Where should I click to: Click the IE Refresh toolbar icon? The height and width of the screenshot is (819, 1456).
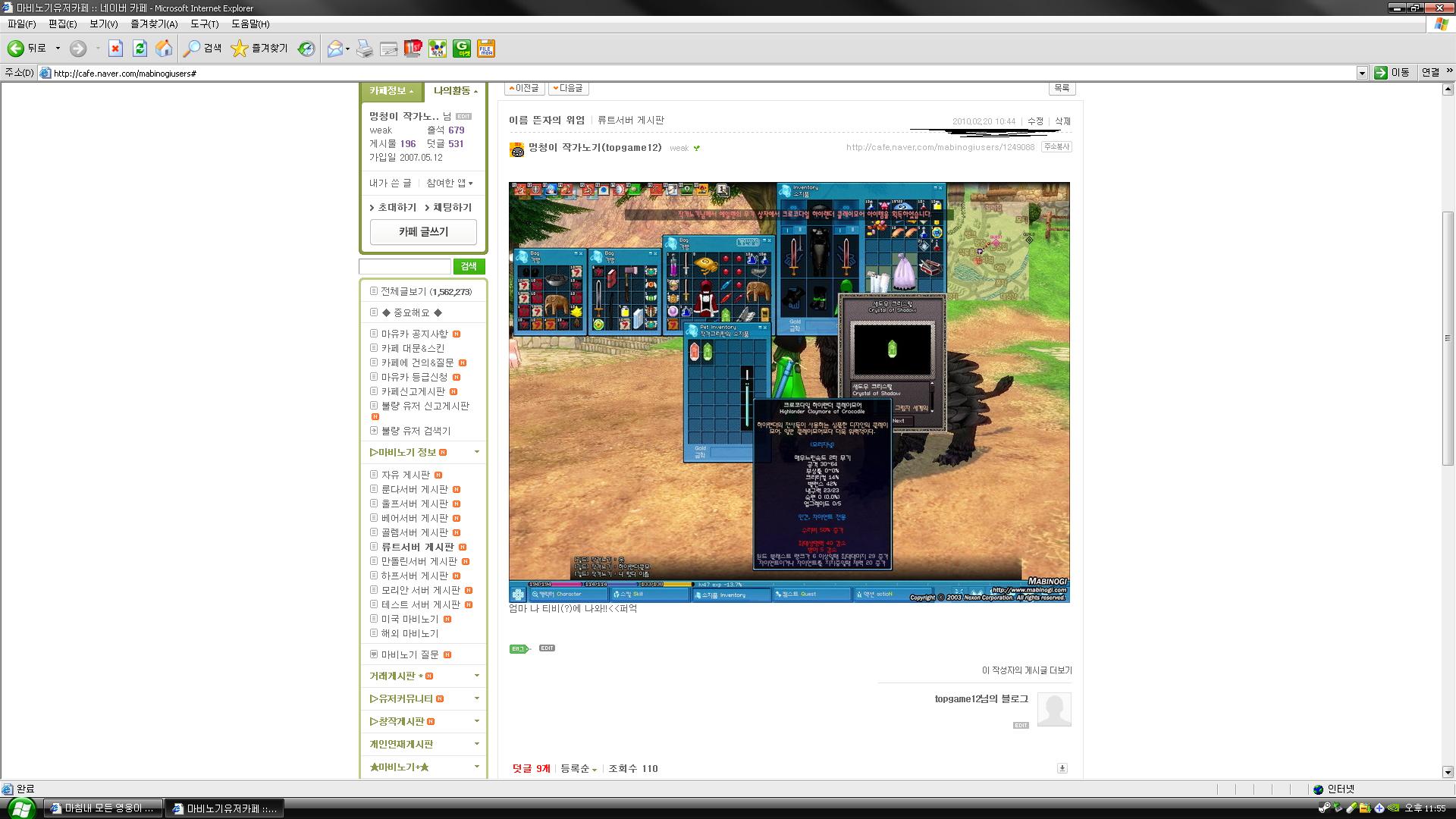click(140, 49)
